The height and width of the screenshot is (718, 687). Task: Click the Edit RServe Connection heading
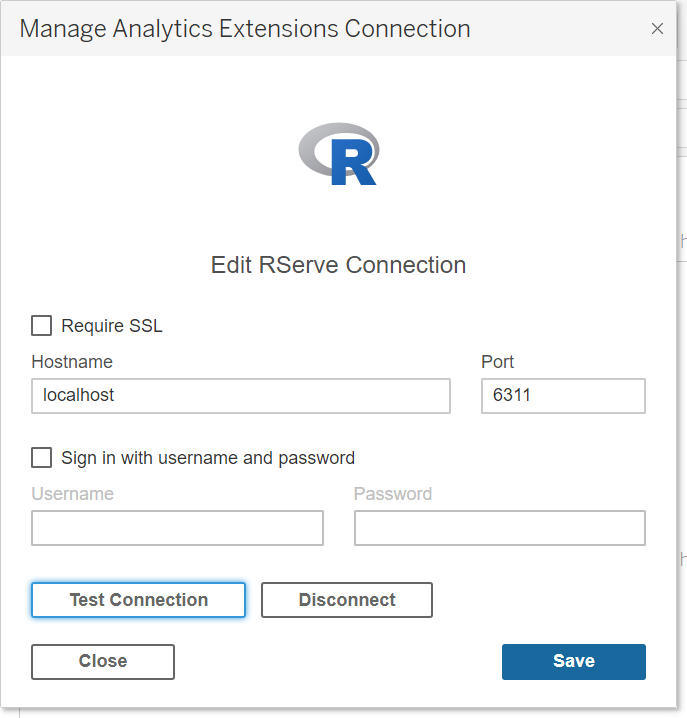click(339, 265)
